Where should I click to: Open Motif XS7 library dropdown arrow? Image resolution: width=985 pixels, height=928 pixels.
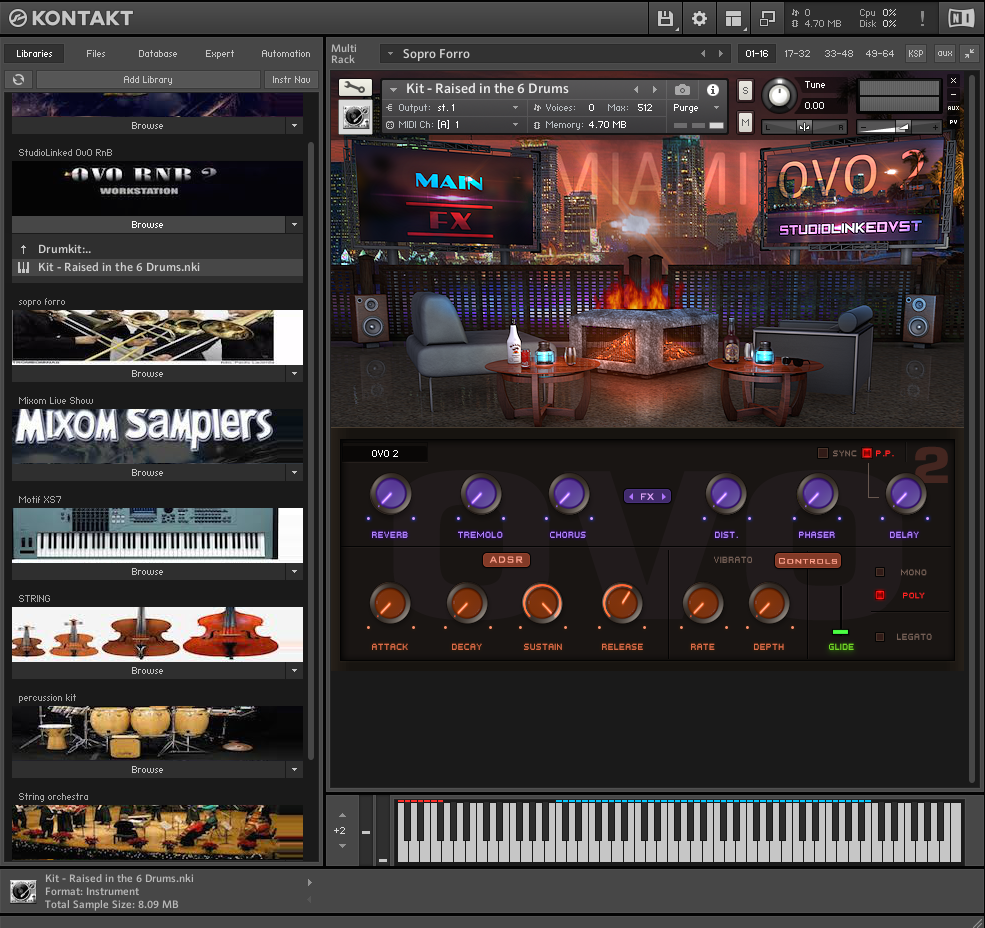pyautogui.click(x=295, y=572)
